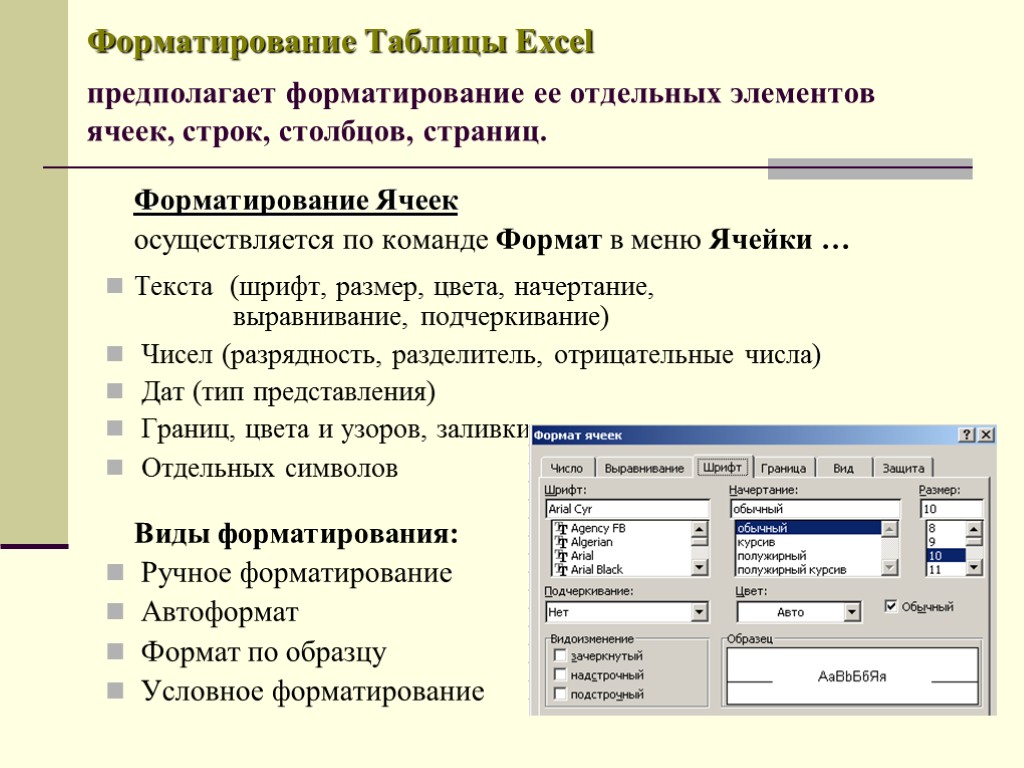Click the Шрифт field containing Arial Cyr
The image size is (1024, 768).
[627, 509]
